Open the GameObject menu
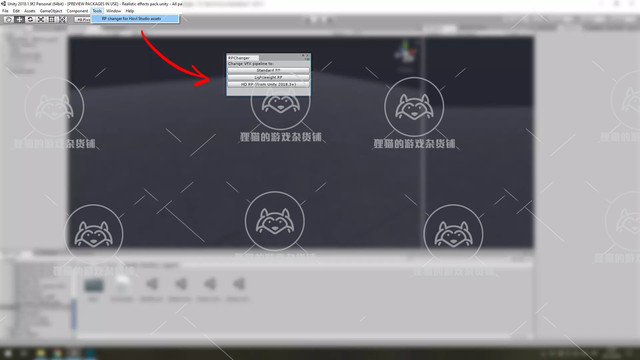 click(51, 11)
